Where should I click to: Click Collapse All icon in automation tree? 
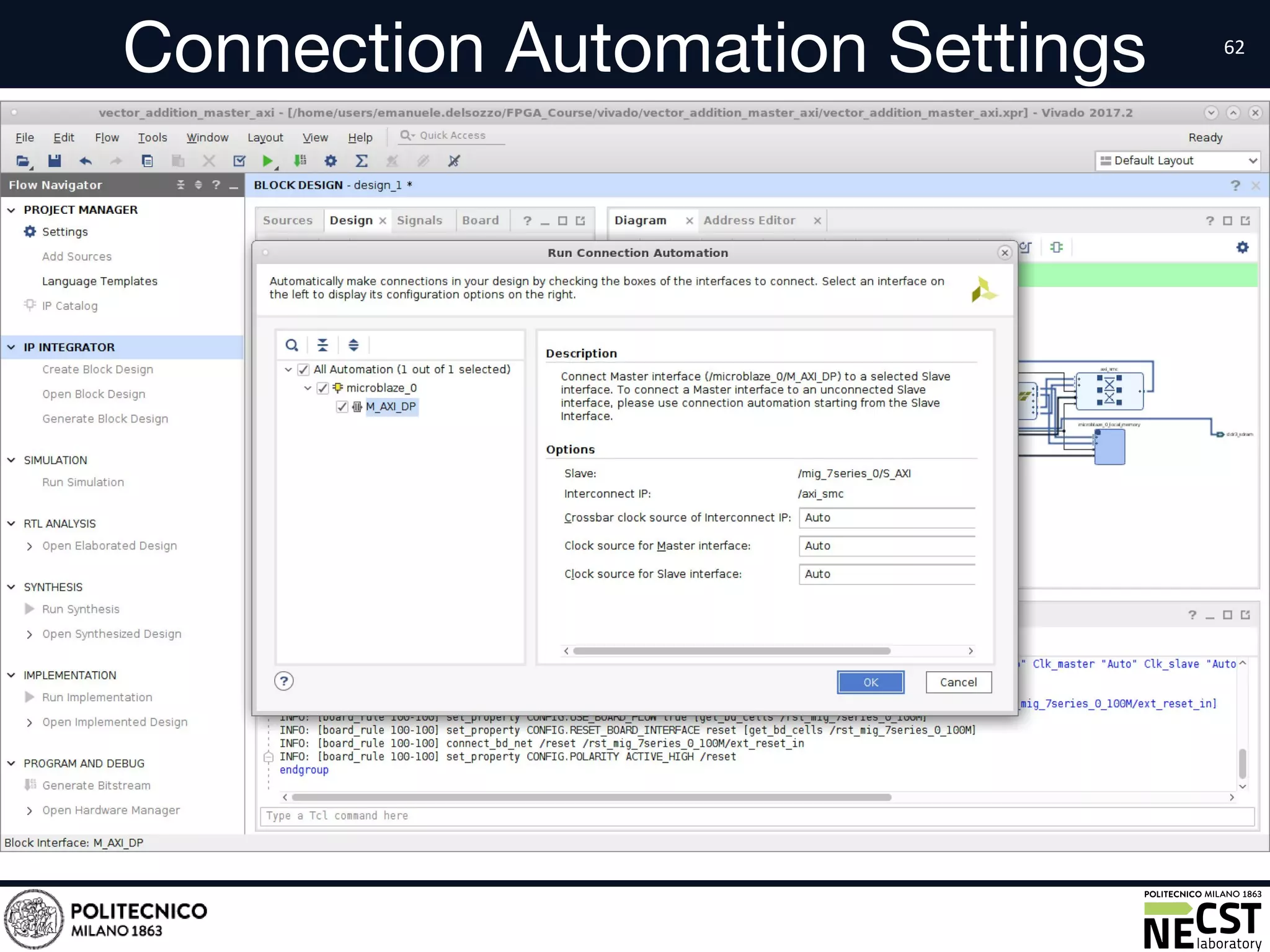pos(322,345)
